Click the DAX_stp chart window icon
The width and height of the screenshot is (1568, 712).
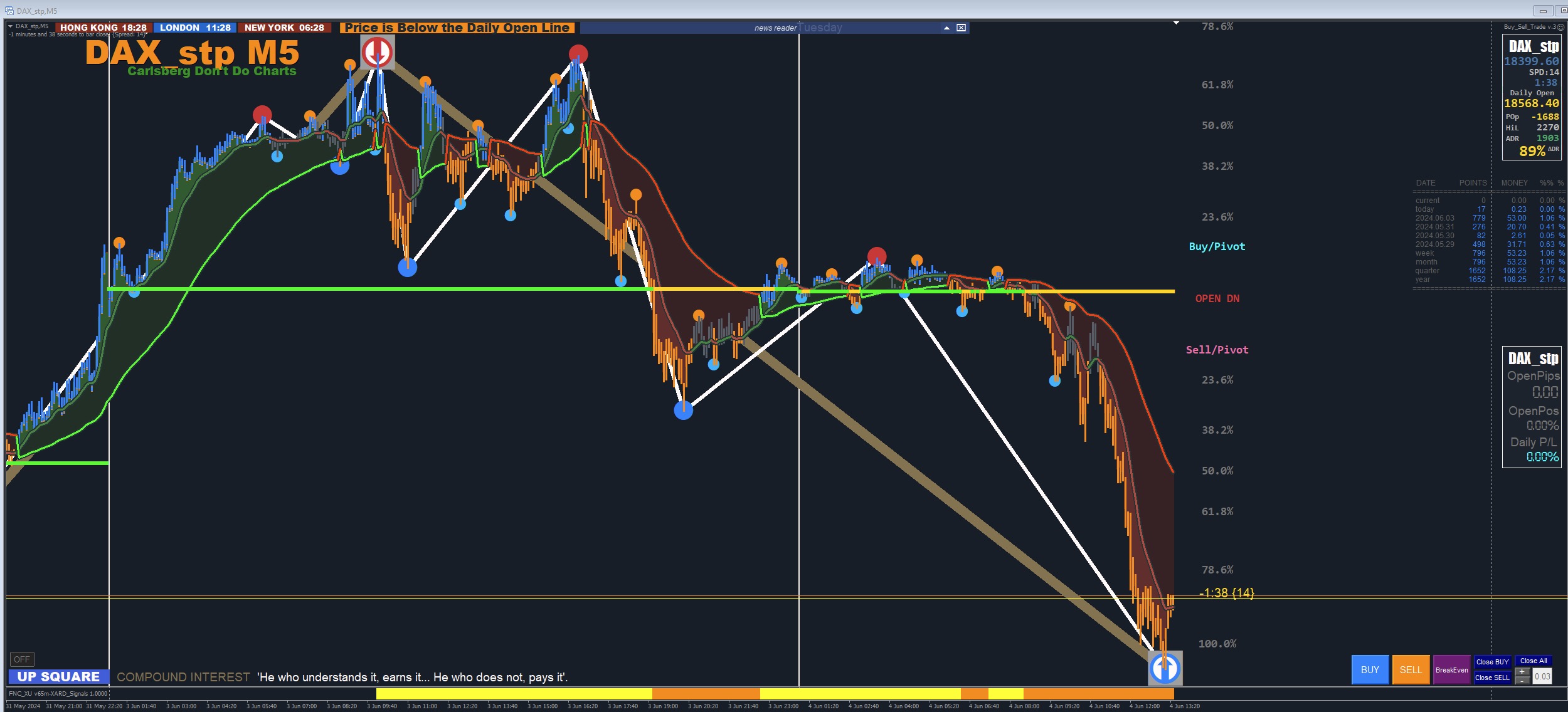[9, 11]
